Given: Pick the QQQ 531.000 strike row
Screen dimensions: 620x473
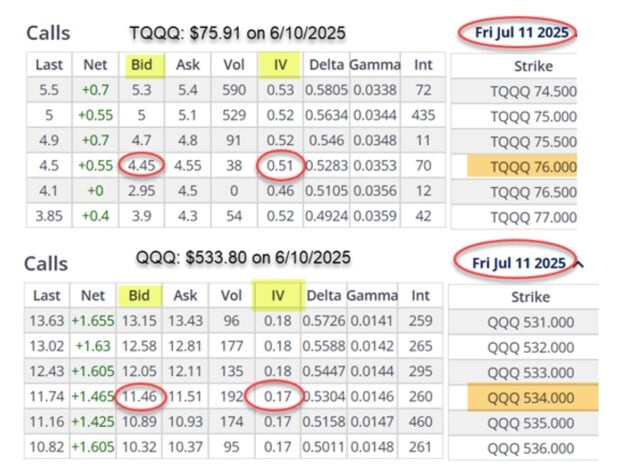Looking at the screenshot, I should (530, 320).
